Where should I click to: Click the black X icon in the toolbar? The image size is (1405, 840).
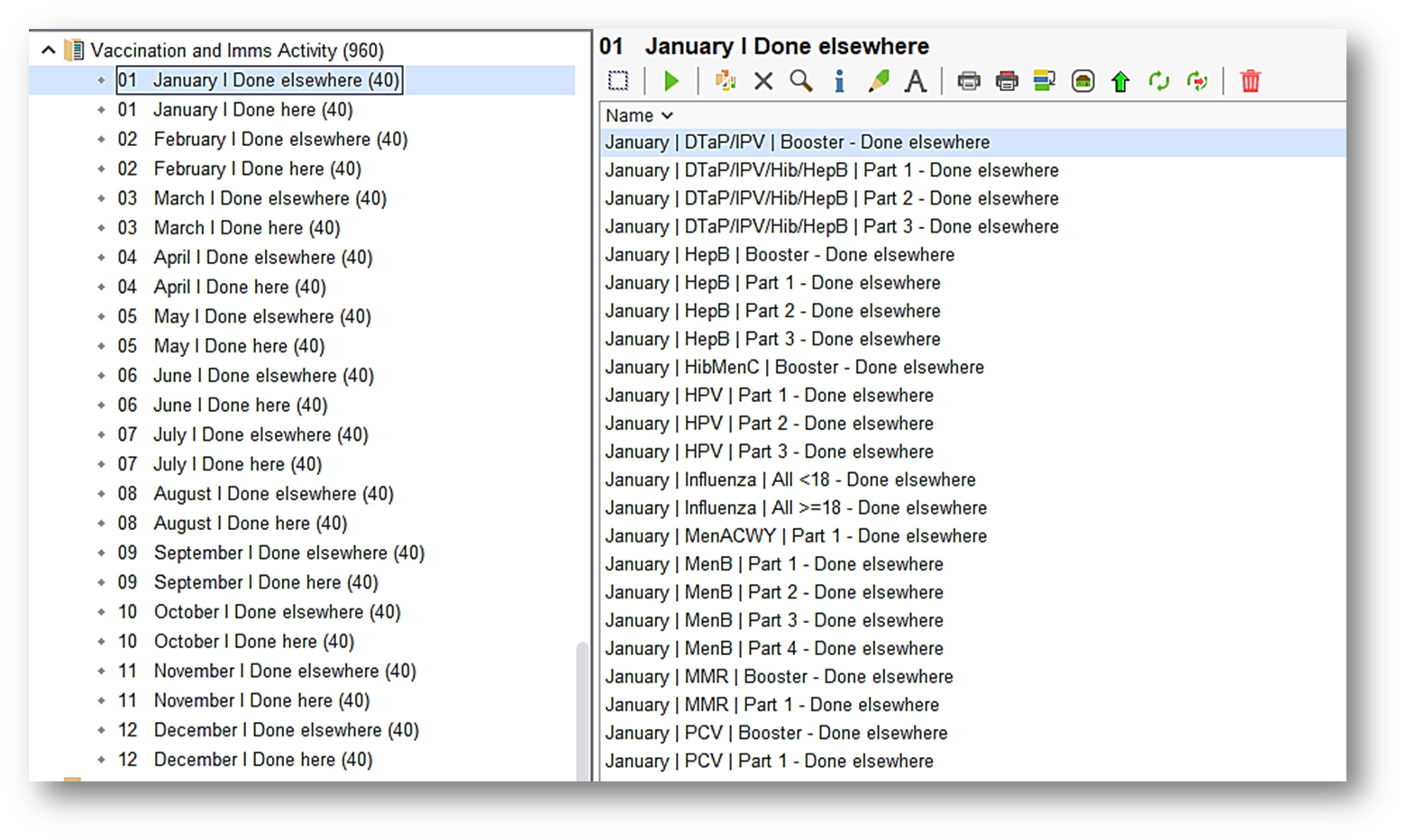[763, 81]
